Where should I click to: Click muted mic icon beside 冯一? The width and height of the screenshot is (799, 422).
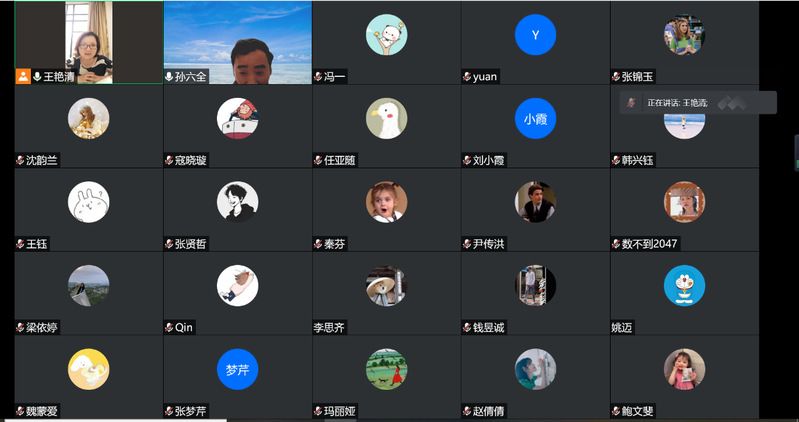click(x=318, y=77)
